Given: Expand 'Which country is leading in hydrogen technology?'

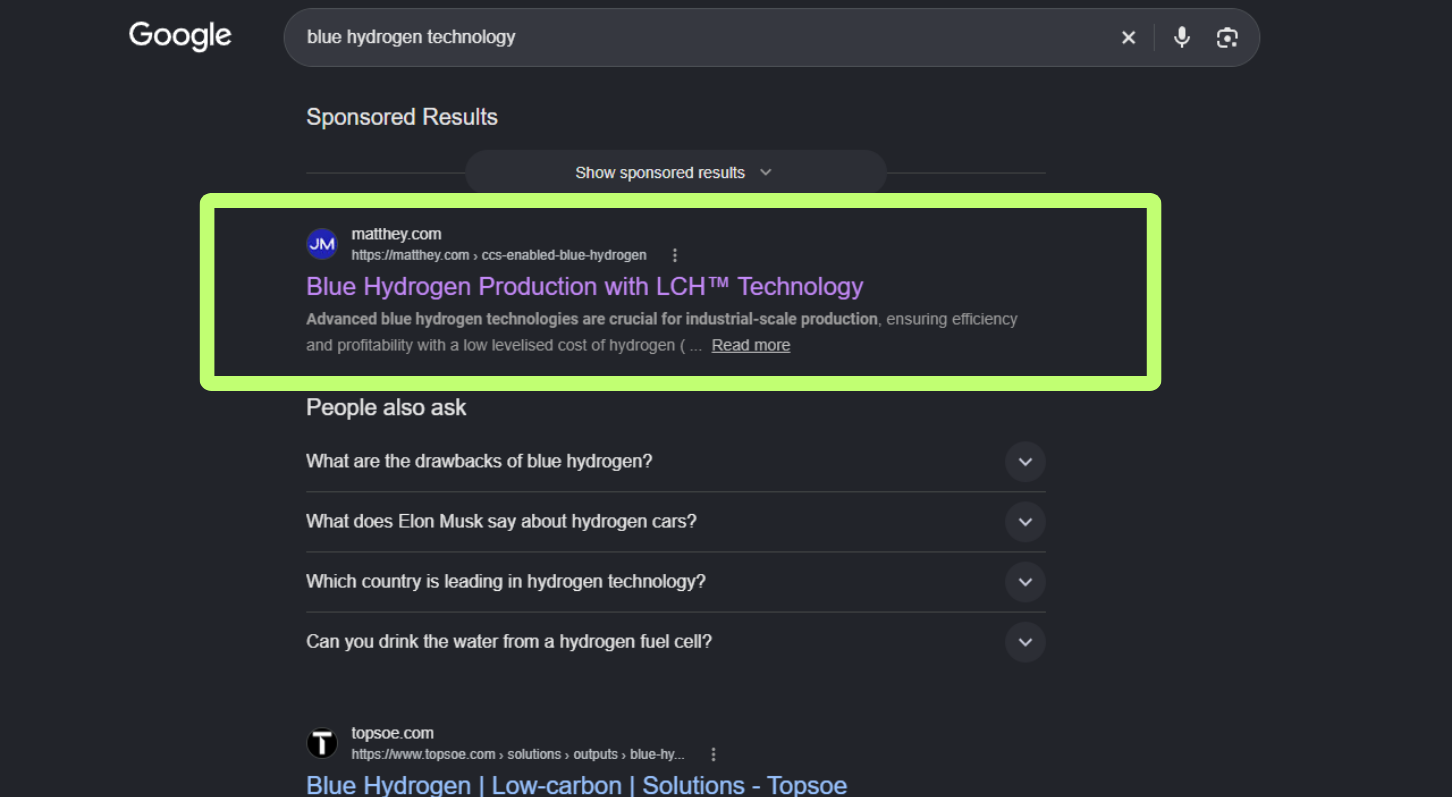Looking at the screenshot, I should tap(675, 582).
